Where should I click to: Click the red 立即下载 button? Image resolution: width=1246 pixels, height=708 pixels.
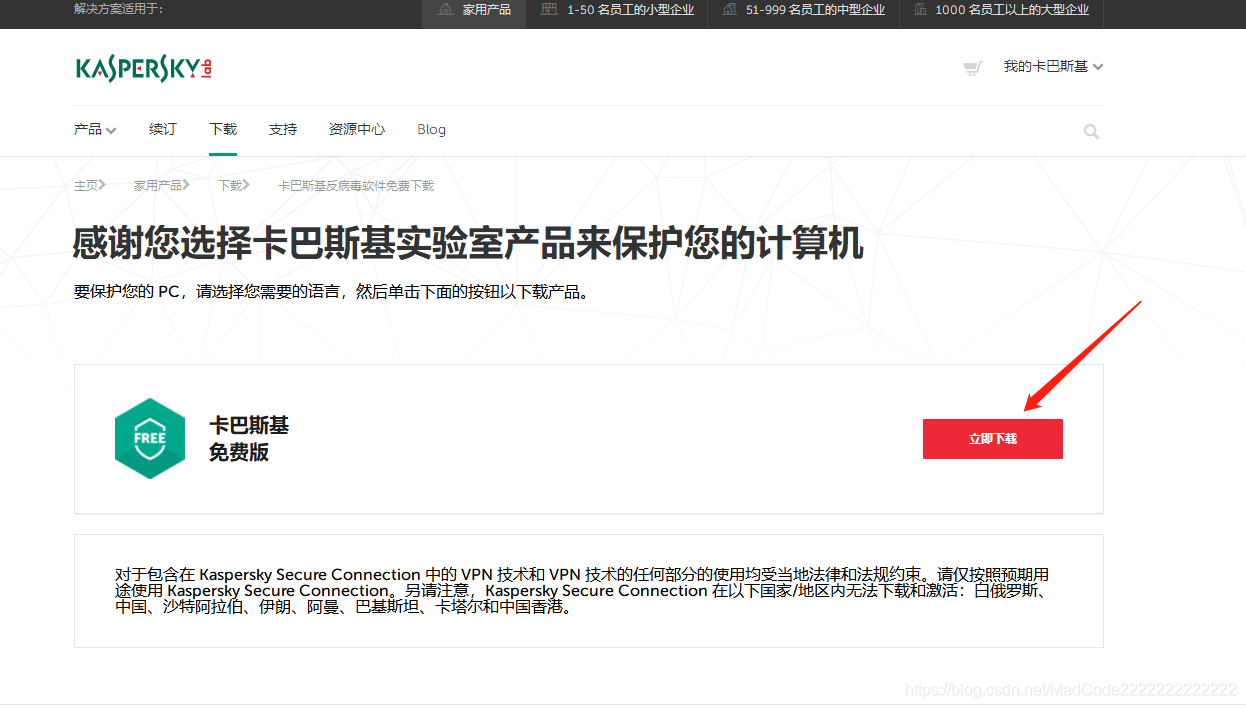pyautogui.click(x=993, y=439)
